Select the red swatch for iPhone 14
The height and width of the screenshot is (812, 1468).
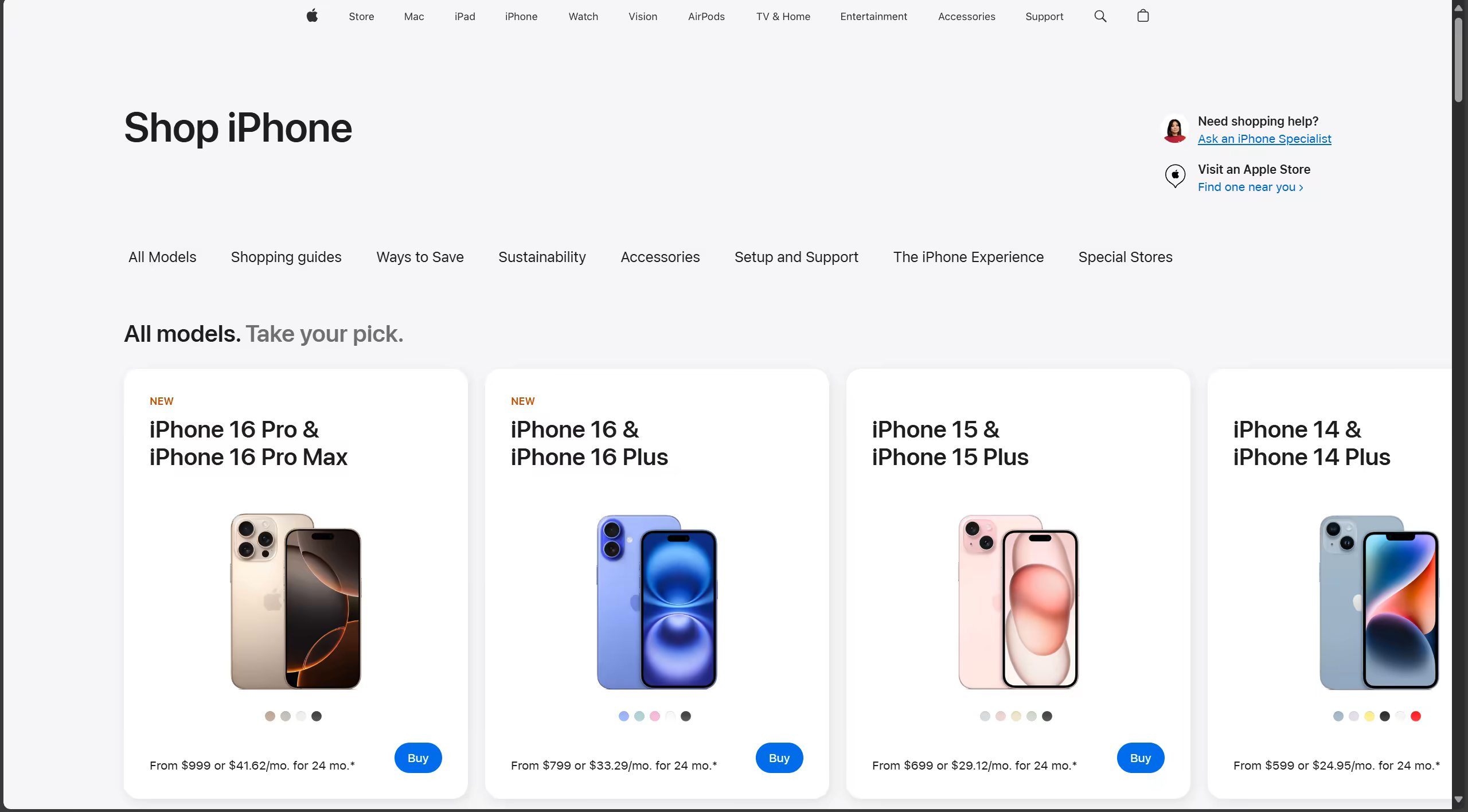click(1416, 716)
